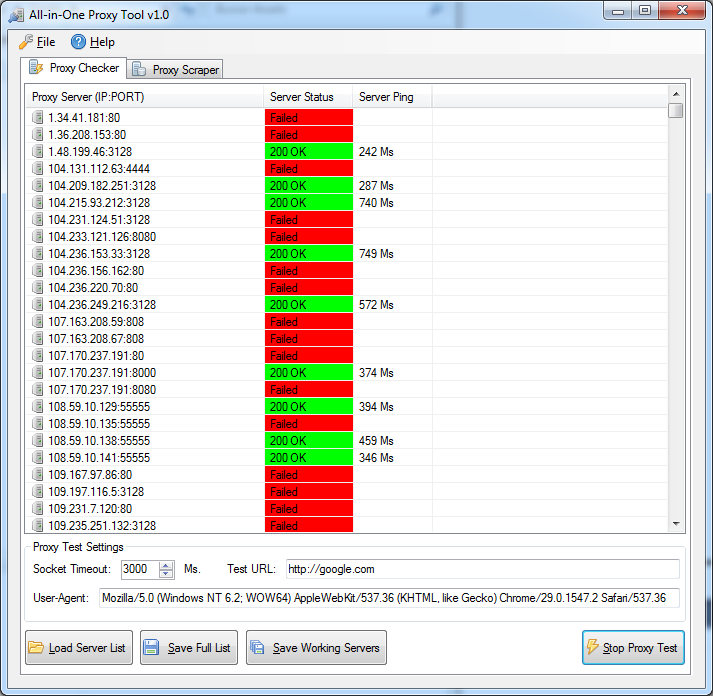Sort by Server Status column header
Image resolution: width=713 pixels, height=696 pixels.
(308, 97)
